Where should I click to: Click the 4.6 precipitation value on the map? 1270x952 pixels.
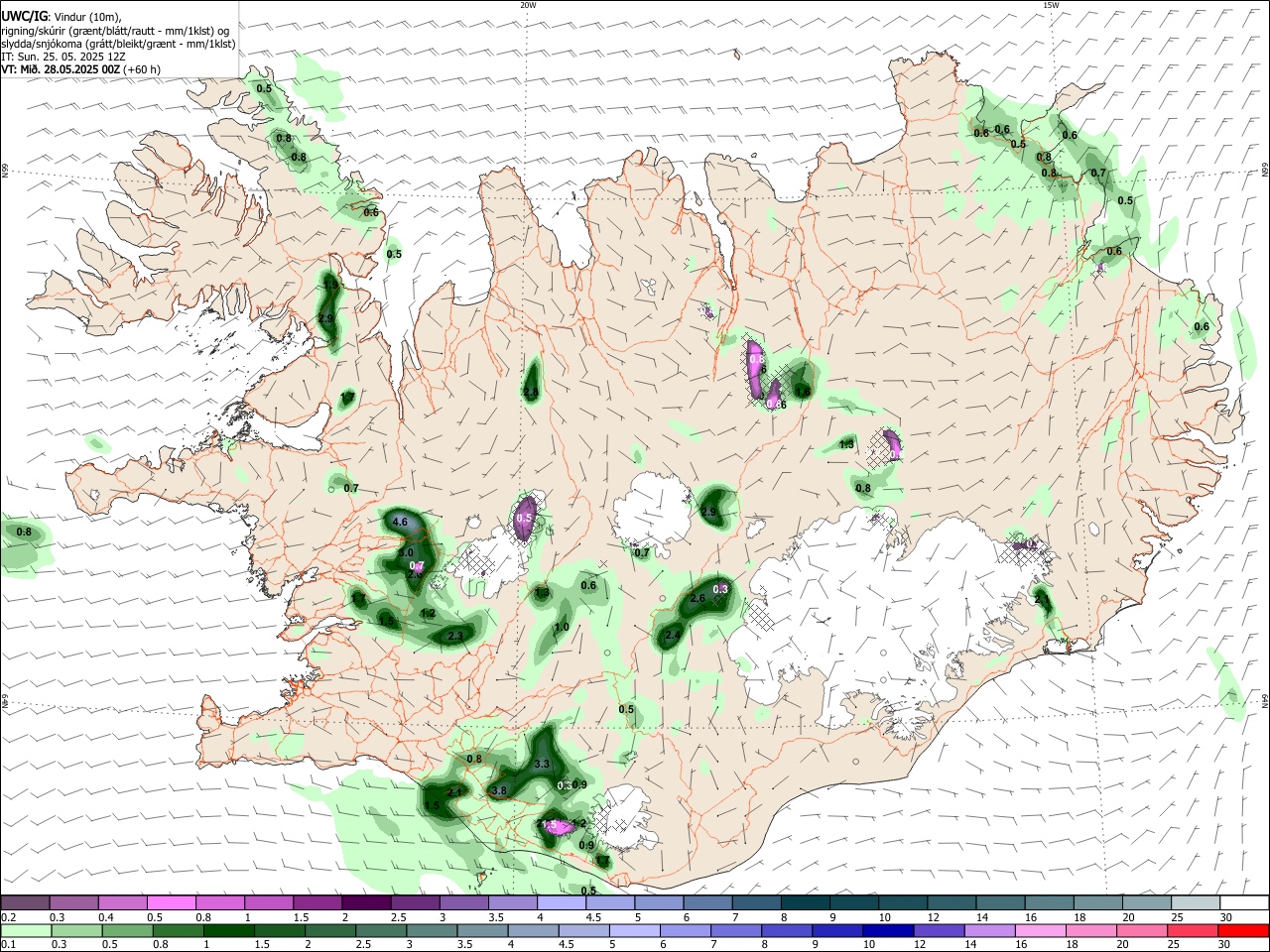click(x=401, y=522)
